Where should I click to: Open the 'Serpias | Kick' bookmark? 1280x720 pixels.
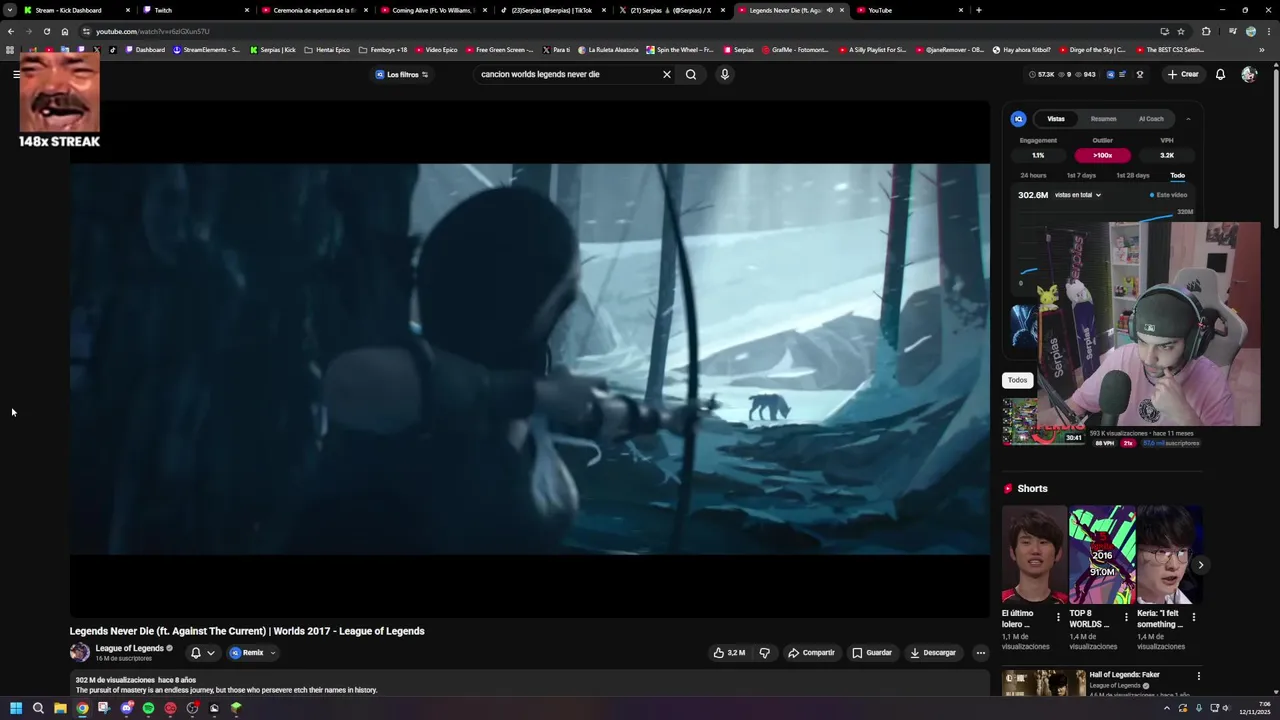pyautogui.click(x=273, y=49)
